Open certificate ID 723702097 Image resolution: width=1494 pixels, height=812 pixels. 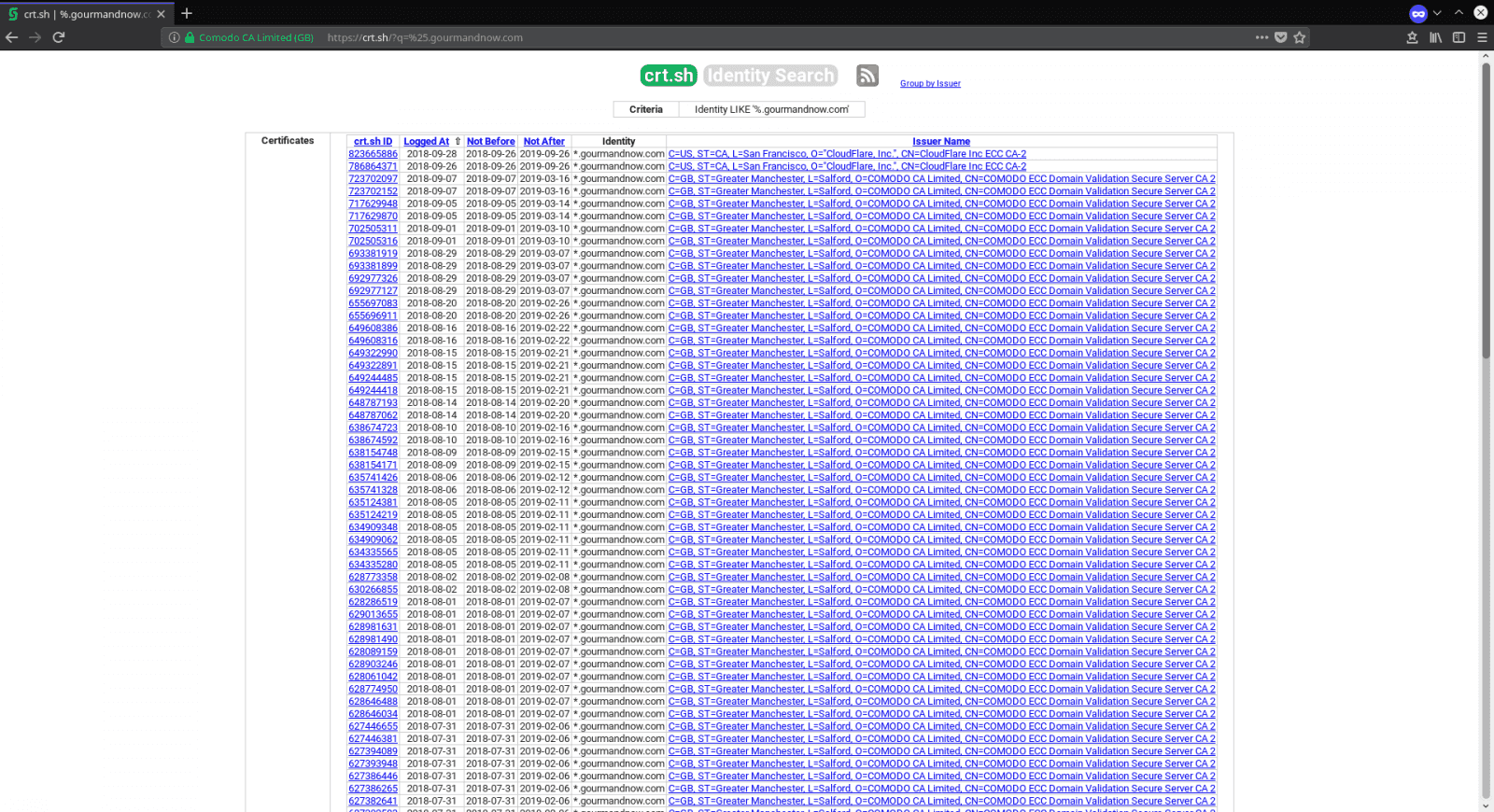pos(373,179)
